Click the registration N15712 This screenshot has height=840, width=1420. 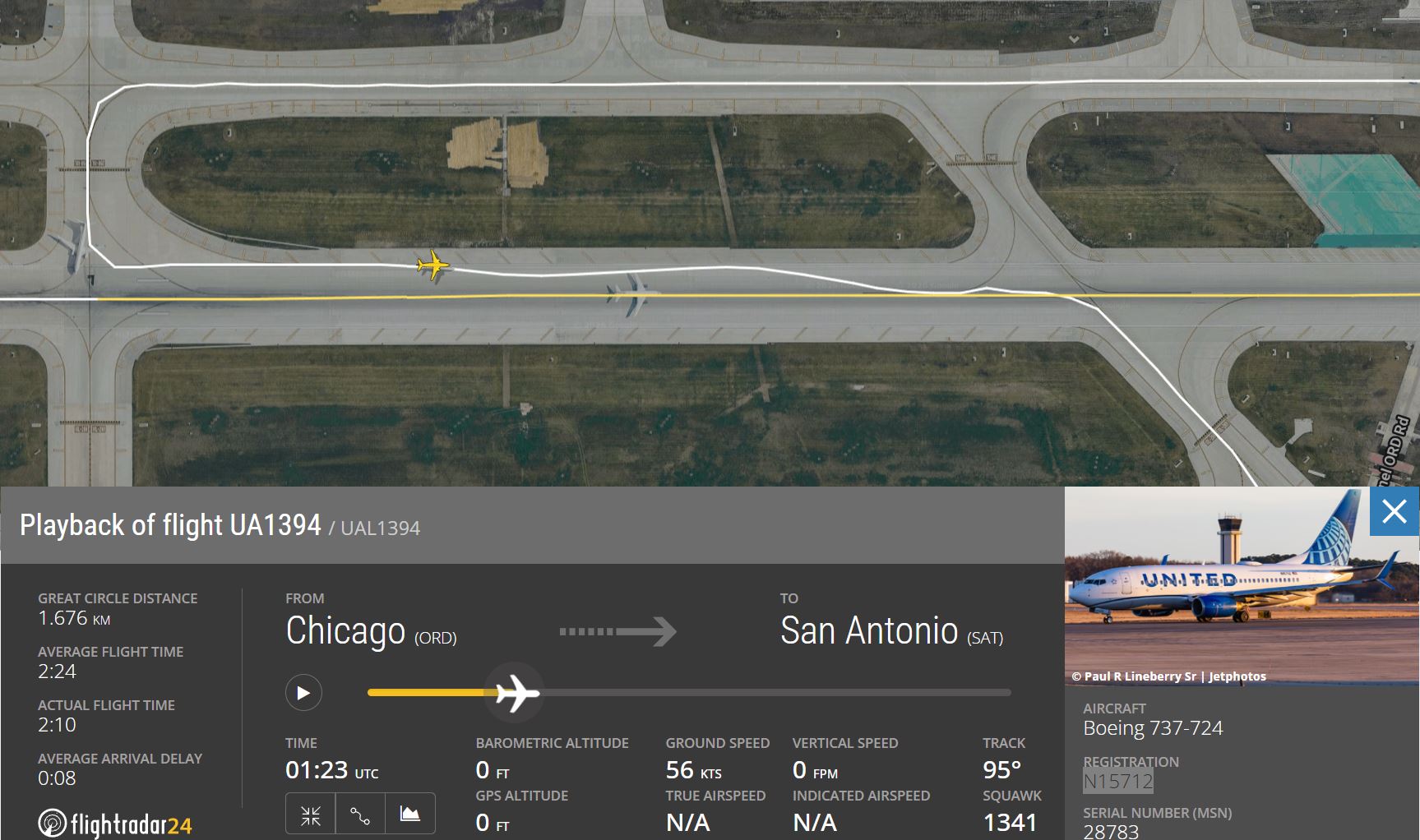click(1117, 781)
